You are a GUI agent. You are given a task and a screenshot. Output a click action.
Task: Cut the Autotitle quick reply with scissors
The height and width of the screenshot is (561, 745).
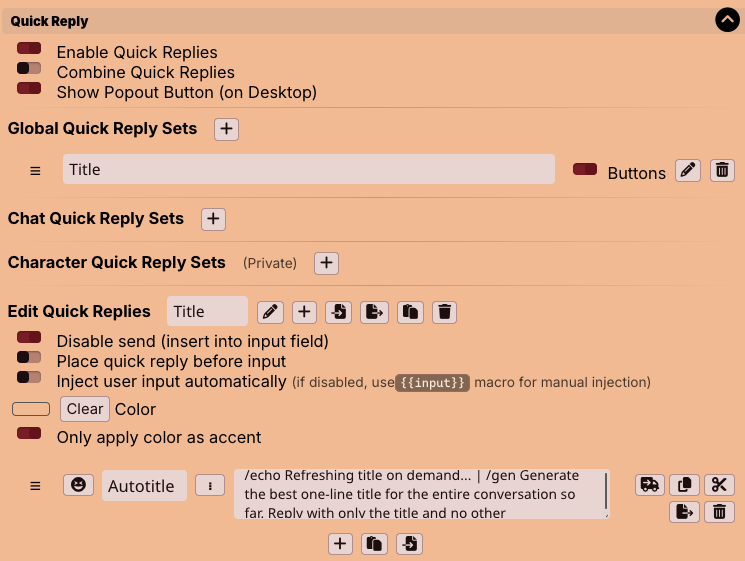tap(719, 485)
